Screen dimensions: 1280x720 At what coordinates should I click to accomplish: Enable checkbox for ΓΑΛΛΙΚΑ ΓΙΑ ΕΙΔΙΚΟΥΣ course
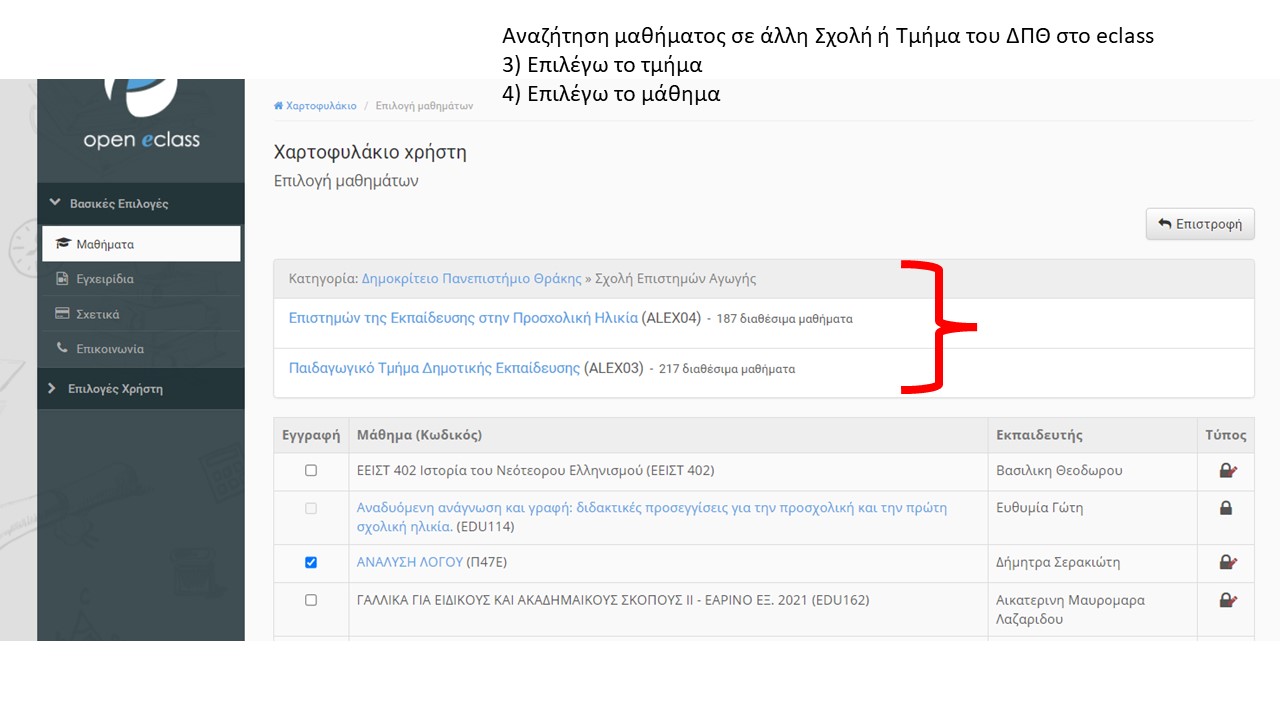(x=311, y=600)
